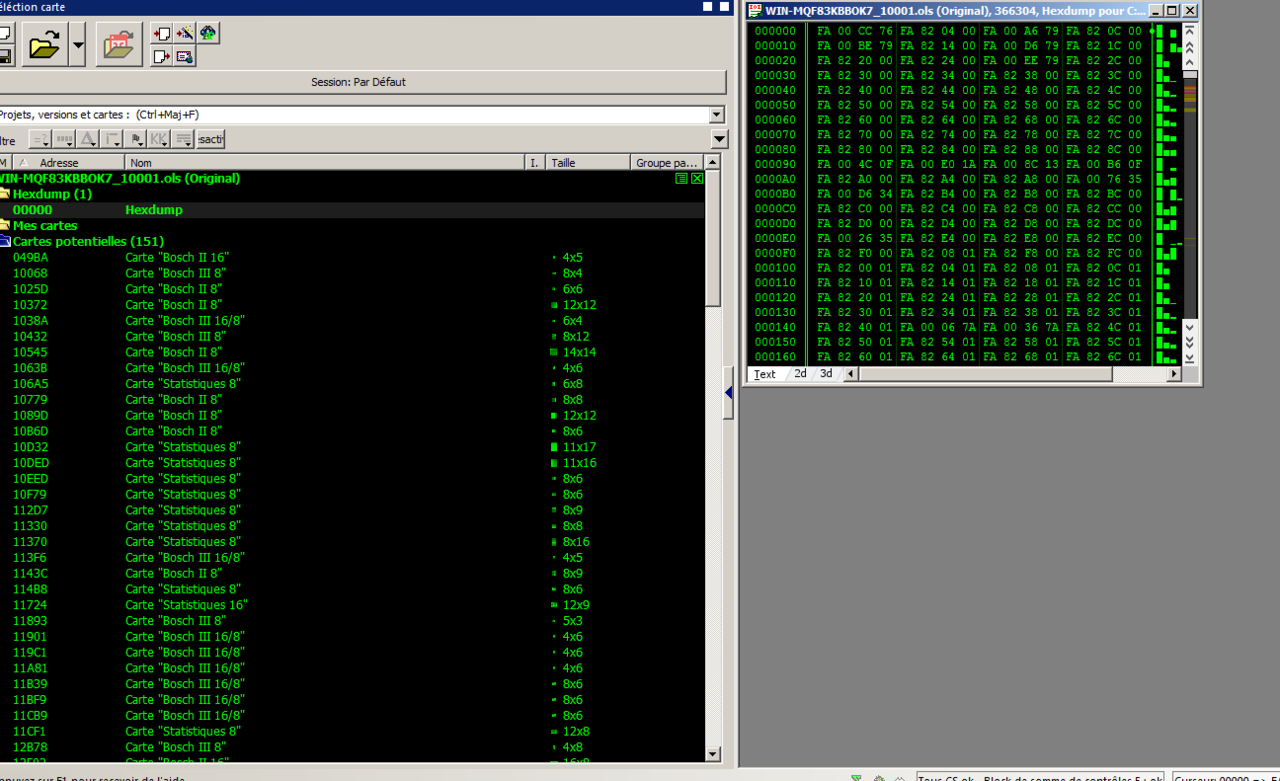
Task: Collapse the Cartes potentielles (151) folder
Action: click(x=4, y=241)
